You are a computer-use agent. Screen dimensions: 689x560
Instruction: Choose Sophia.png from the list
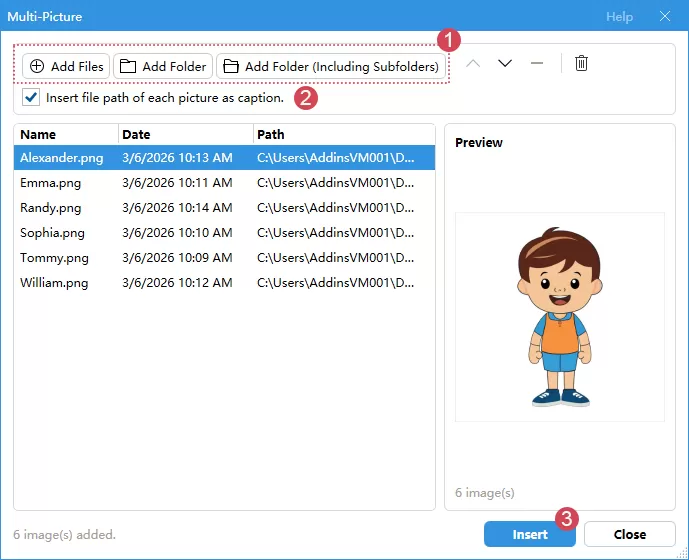pyautogui.click(x=225, y=233)
